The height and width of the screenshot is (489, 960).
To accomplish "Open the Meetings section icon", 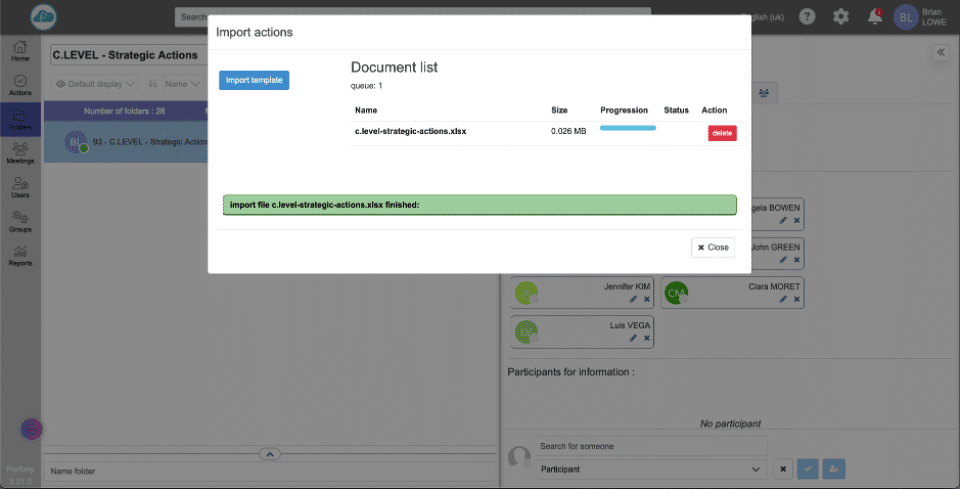I will [20, 153].
